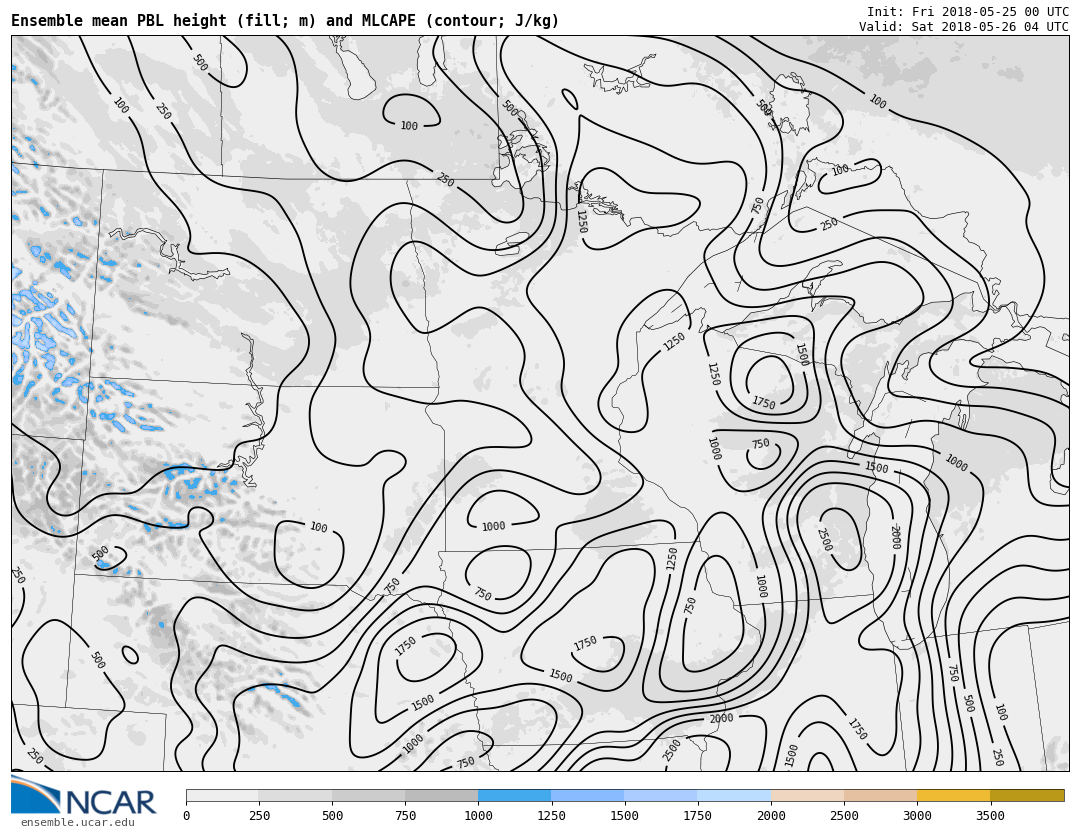Pick the bright blue 1000–1250 colorbar swatch
This screenshot has width=1080, height=834.
(x=515, y=795)
